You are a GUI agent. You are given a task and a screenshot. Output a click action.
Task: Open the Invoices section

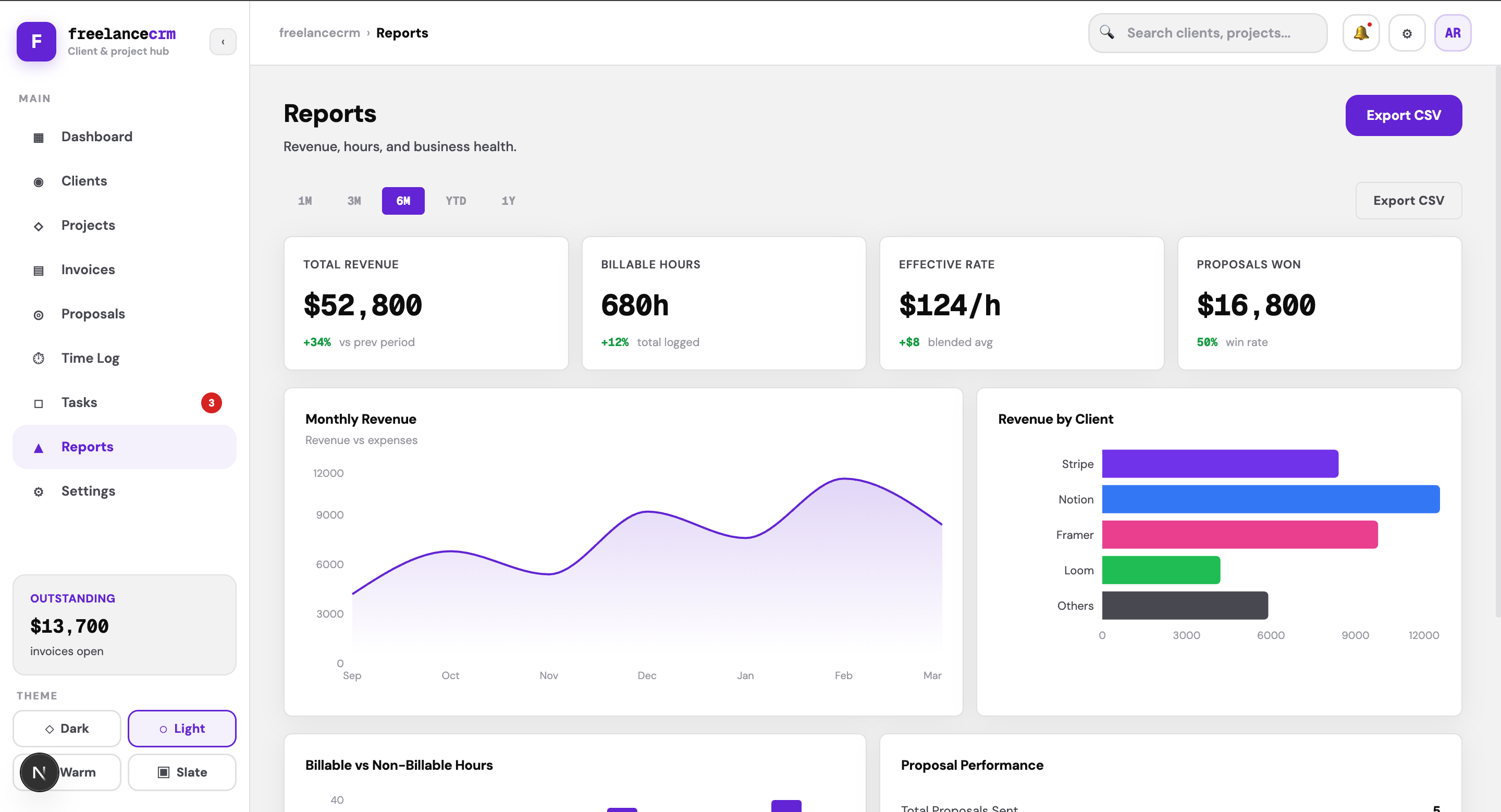pos(88,269)
